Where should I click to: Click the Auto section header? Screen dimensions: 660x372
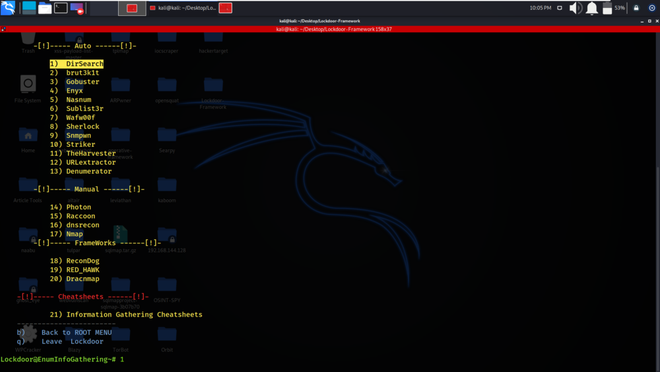(85, 46)
